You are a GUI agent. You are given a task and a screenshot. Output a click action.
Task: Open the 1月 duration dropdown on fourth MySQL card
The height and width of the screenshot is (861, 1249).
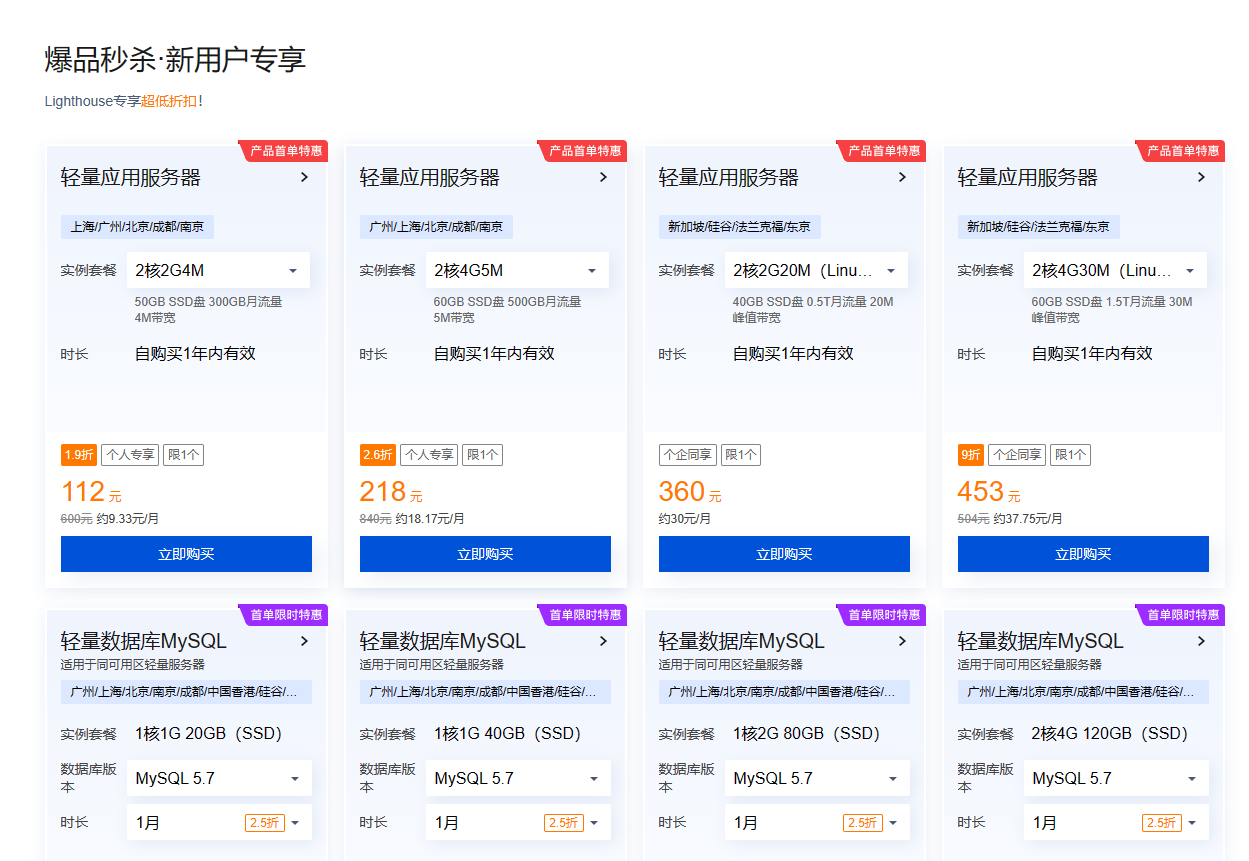(1116, 823)
